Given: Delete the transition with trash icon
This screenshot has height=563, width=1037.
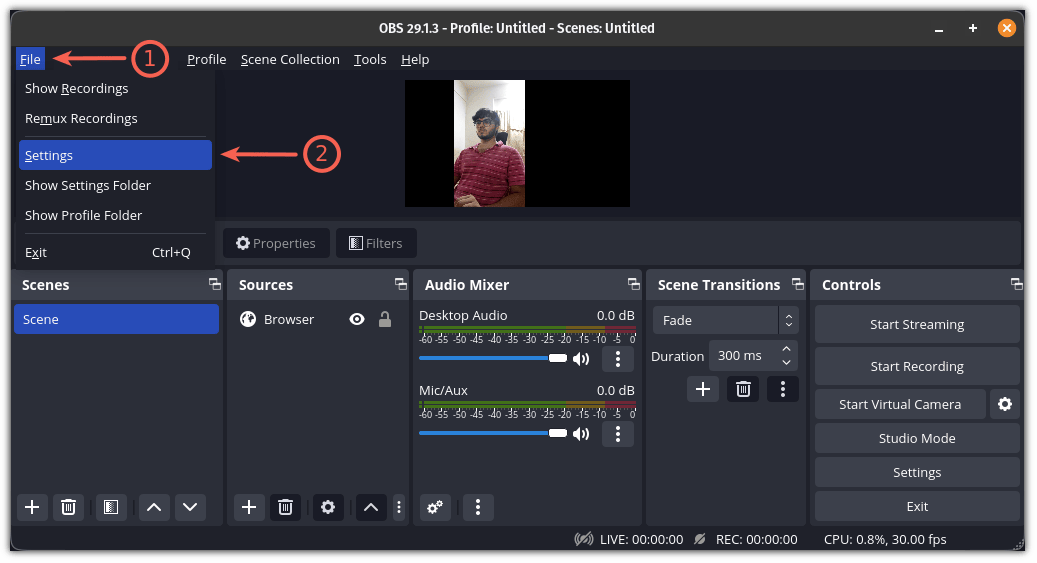Looking at the screenshot, I should click(x=743, y=389).
